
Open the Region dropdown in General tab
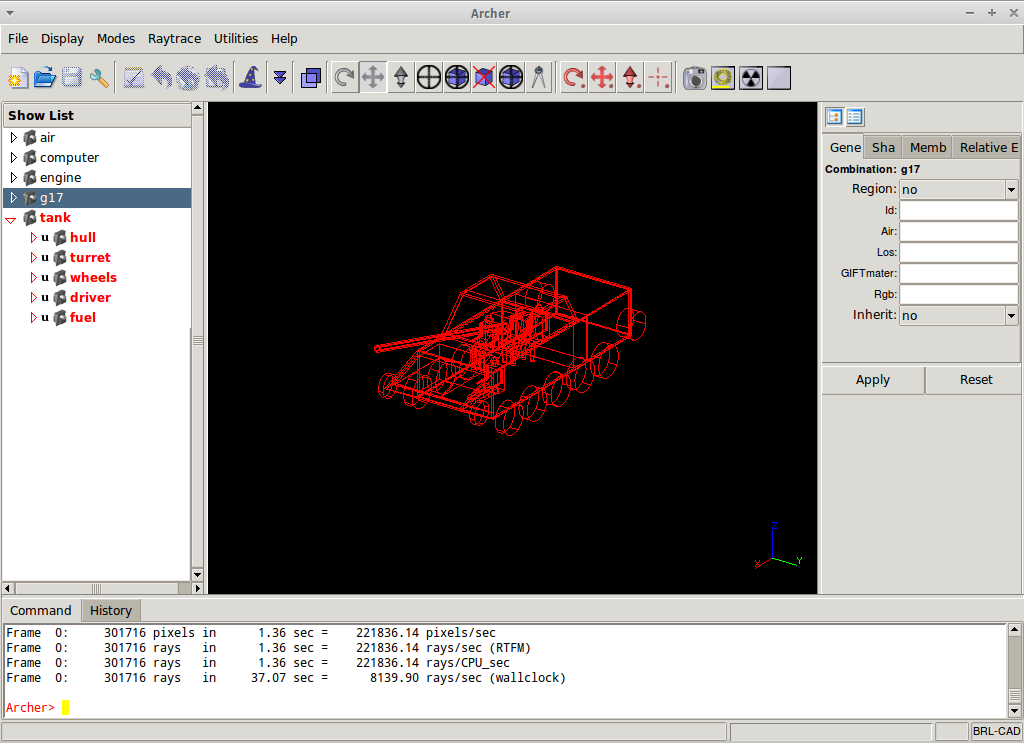[x=1010, y=189]
